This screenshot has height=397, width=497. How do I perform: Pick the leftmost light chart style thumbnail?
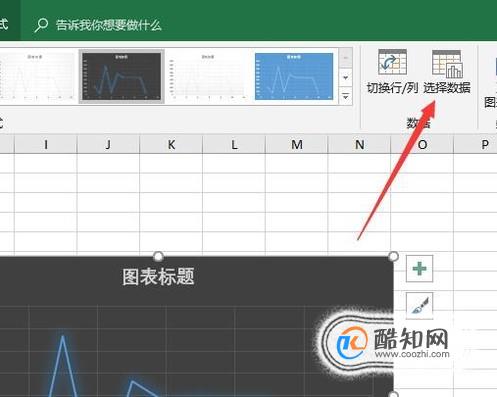(x=36, y=76)
